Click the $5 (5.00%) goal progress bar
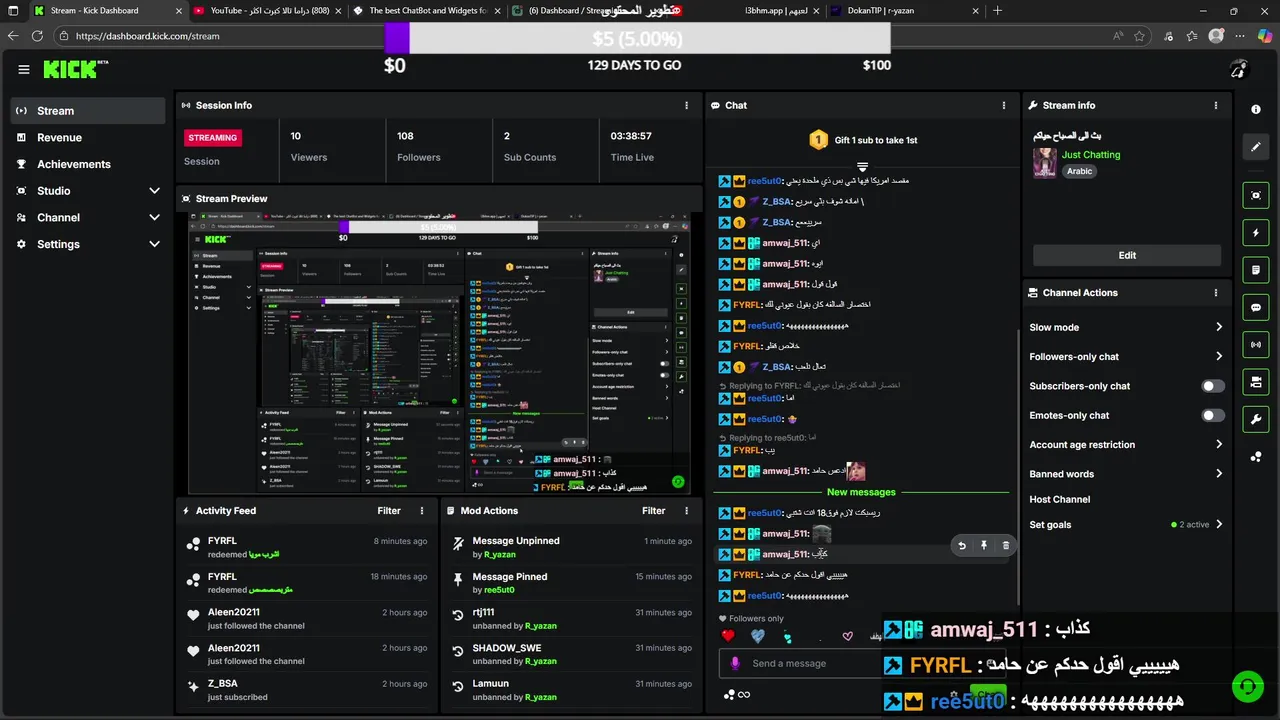The width and height of the screenshot is (1280, 720). (637, 39)
